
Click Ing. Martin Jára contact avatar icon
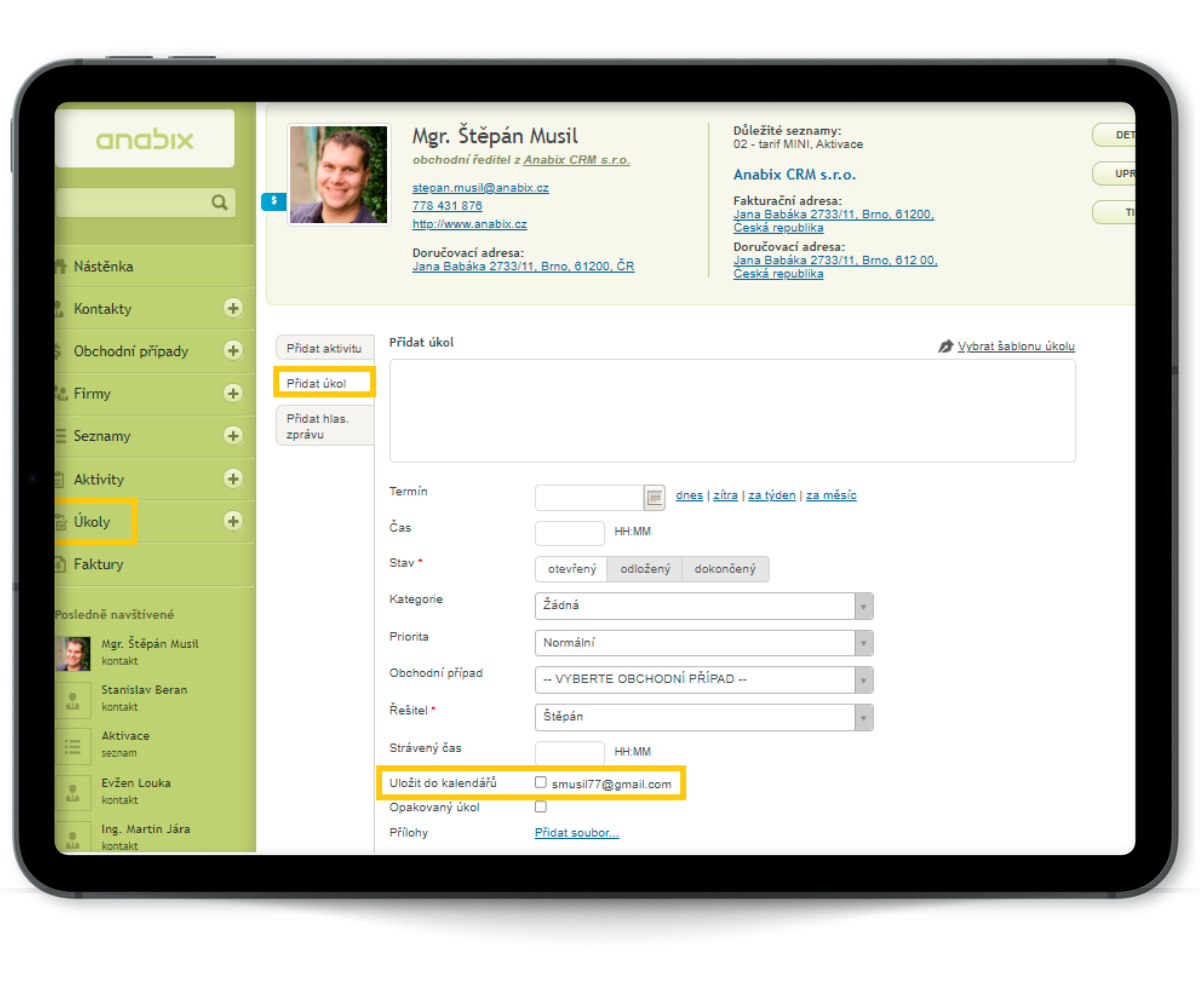(72, 836)
